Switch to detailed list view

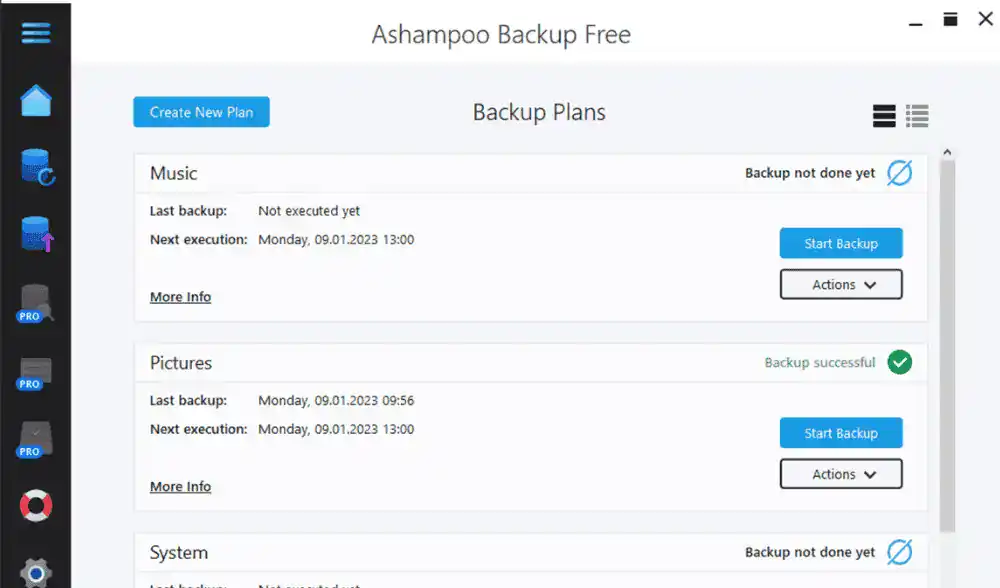[917, 116]
